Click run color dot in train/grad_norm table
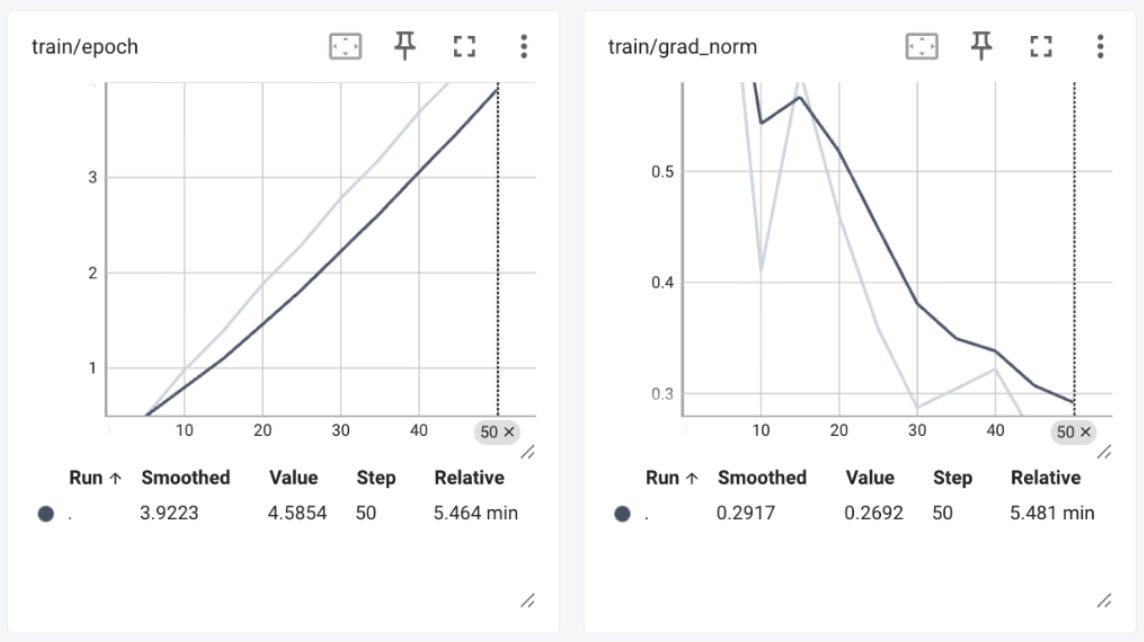 [x=622, y=514]
